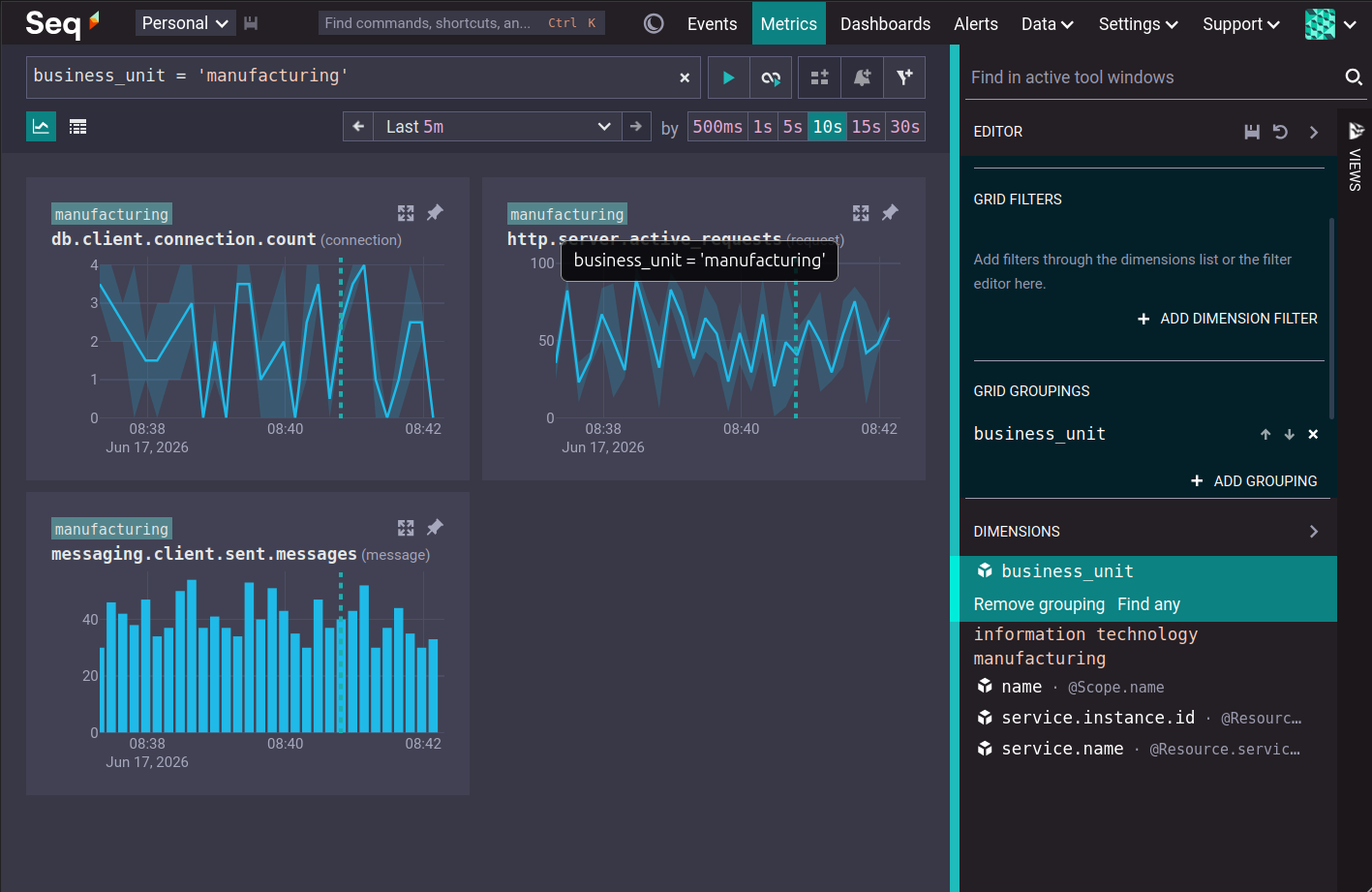
Task: Collapse the EDITOR section chevron
Action: point(1314,132)
